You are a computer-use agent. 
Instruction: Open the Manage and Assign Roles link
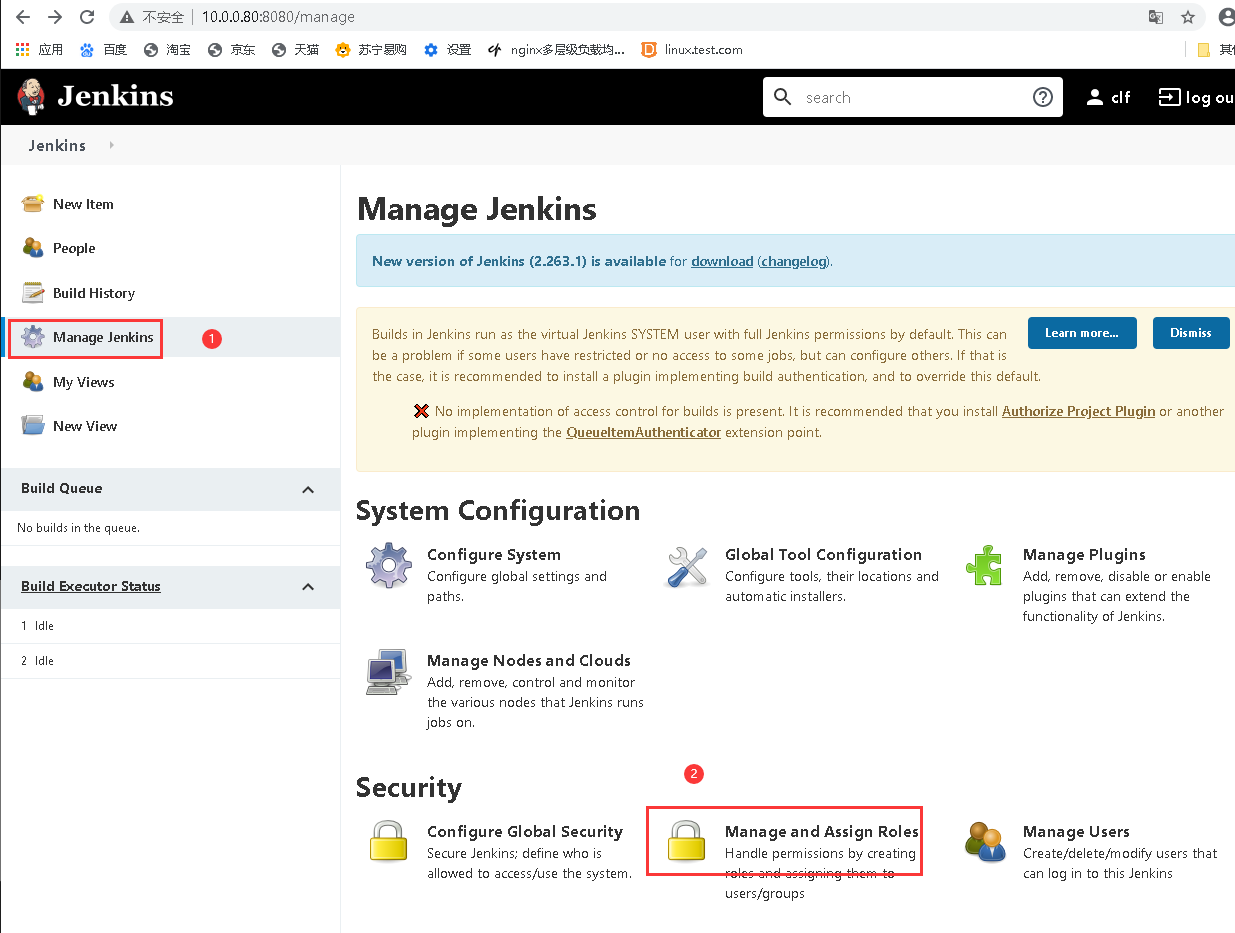[x=822, y=832]
